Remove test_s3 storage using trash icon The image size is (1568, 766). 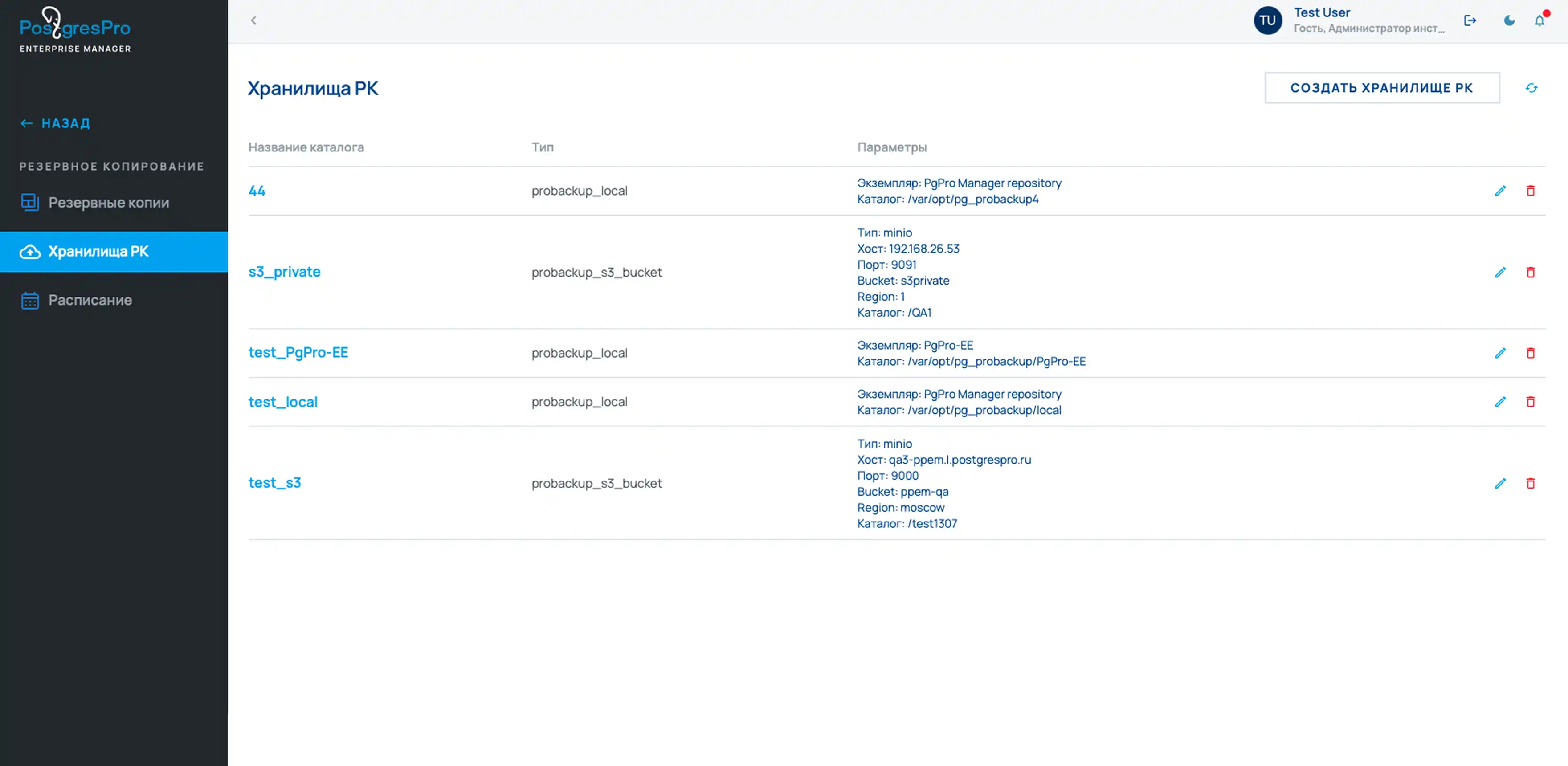(x=1530, y=483)
